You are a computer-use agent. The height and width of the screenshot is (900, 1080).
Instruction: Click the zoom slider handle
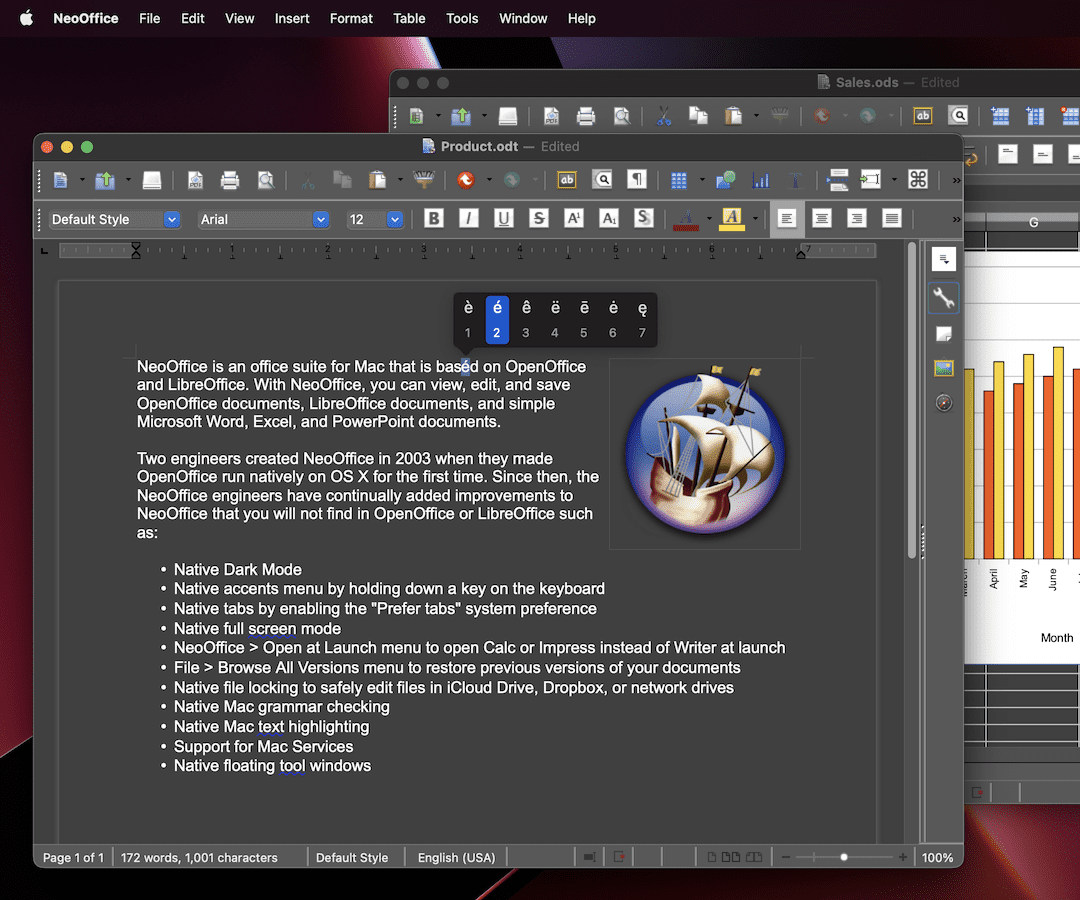click(844, 857)
